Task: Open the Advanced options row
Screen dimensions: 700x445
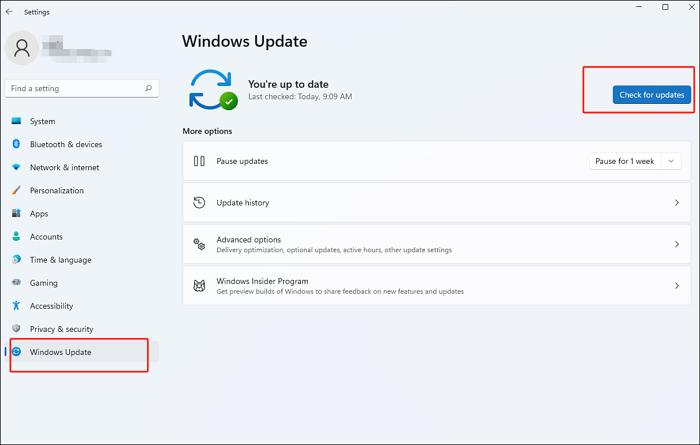Action: click(x=437, y=244)
